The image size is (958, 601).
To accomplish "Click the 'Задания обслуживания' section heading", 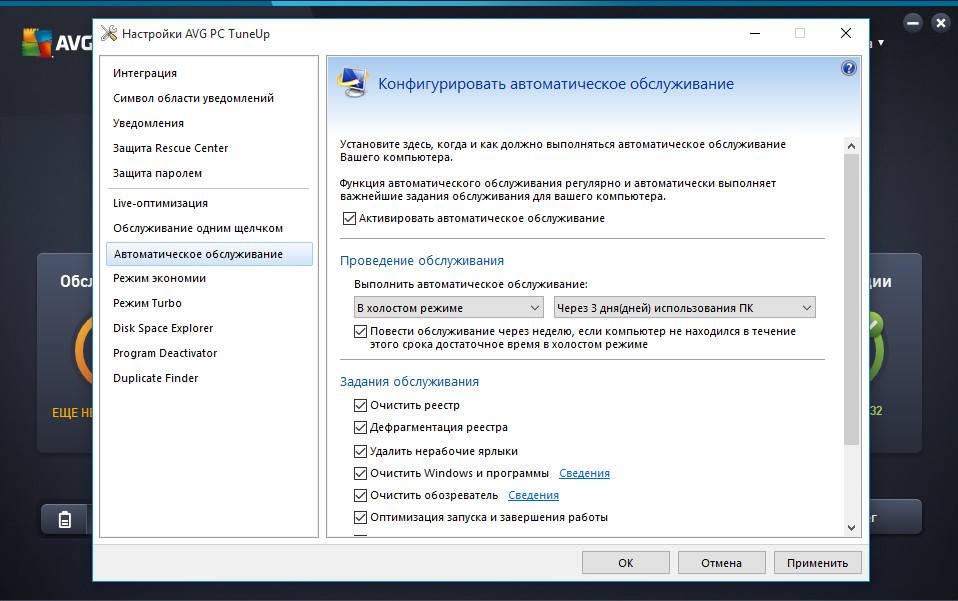I will [x=409, y=382].
